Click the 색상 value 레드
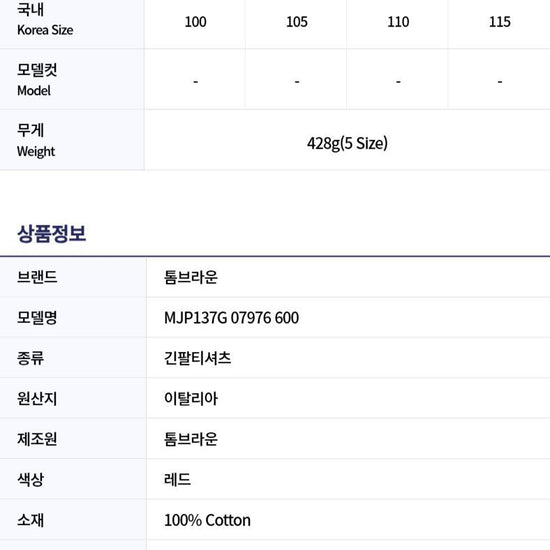The image size is (550, 550). 177,479
